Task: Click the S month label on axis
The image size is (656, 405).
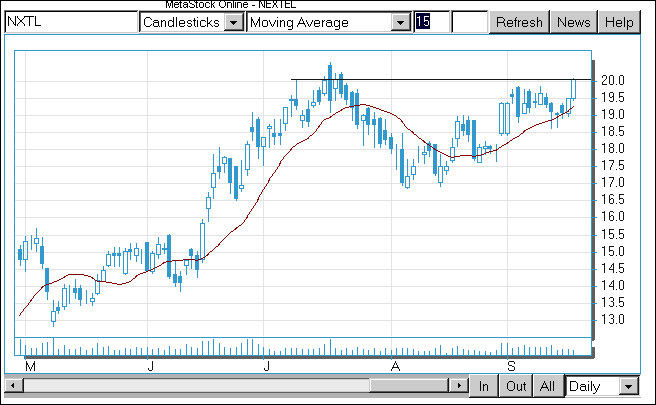Action: pos(511,367)
